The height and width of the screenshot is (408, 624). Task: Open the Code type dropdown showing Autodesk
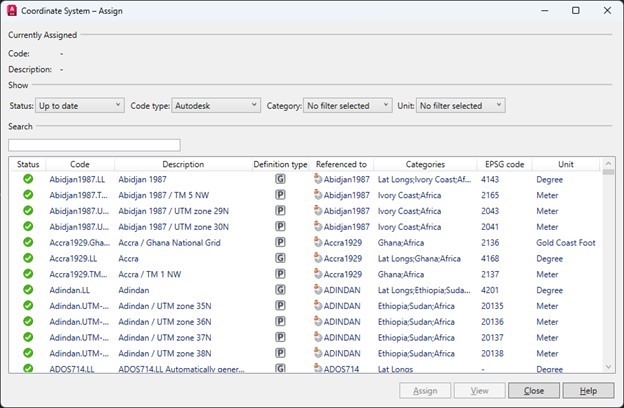(216, 105)
